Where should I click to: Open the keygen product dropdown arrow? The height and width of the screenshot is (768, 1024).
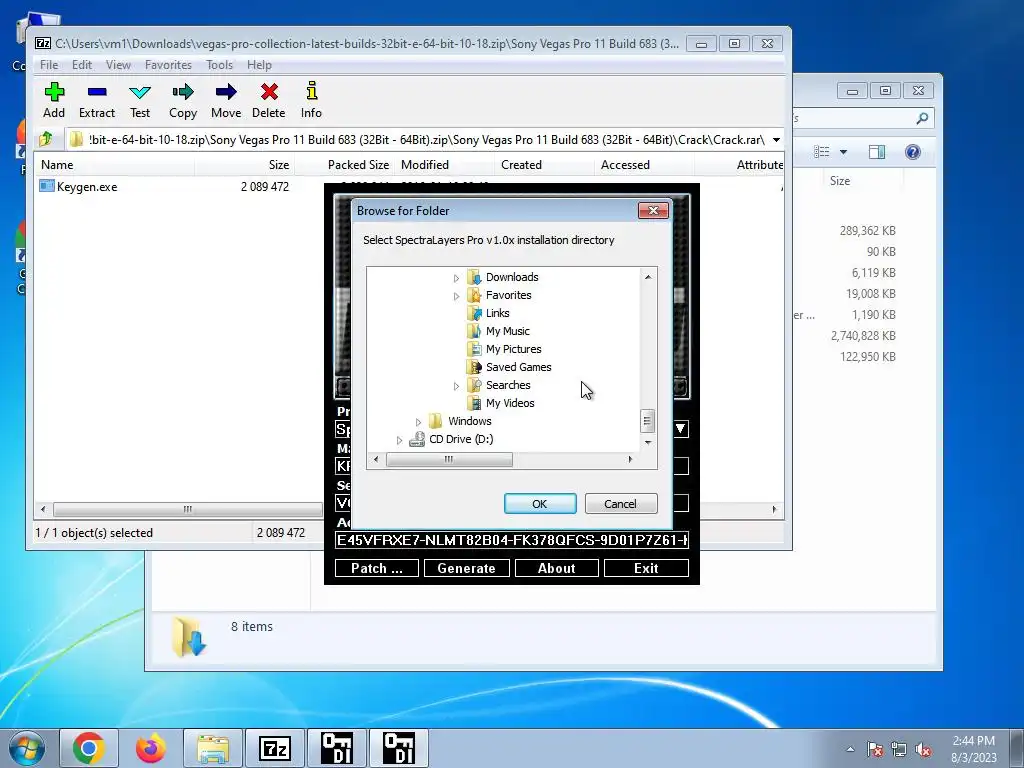(x=680, y=429)
